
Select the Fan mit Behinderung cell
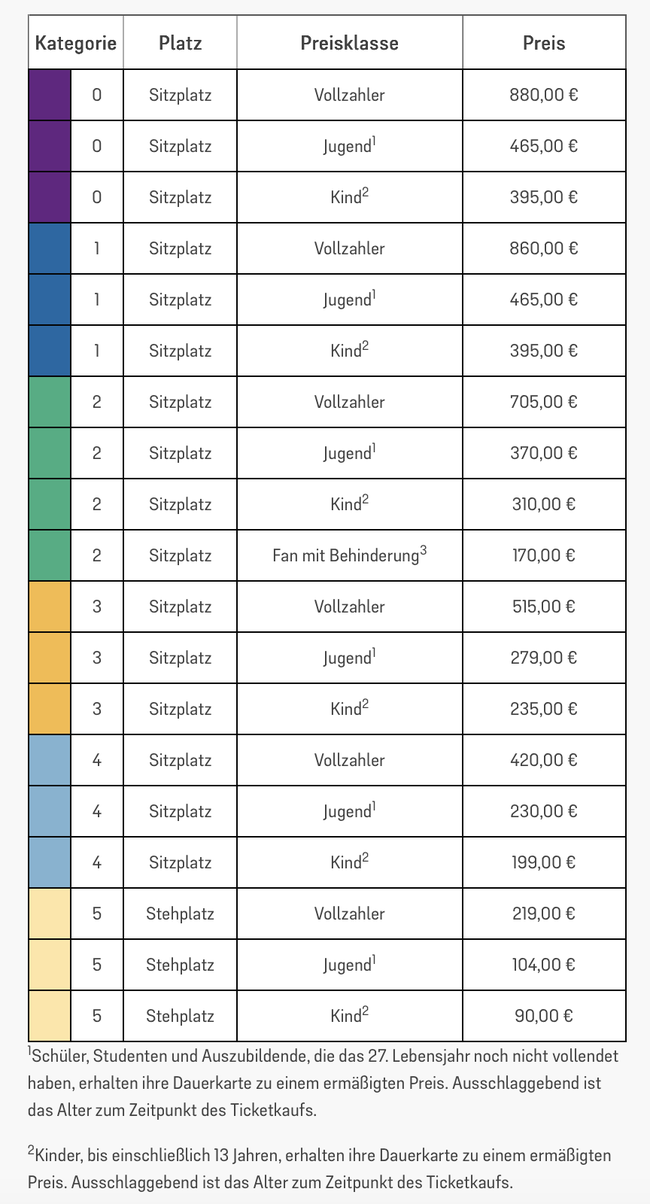point(350,555)
